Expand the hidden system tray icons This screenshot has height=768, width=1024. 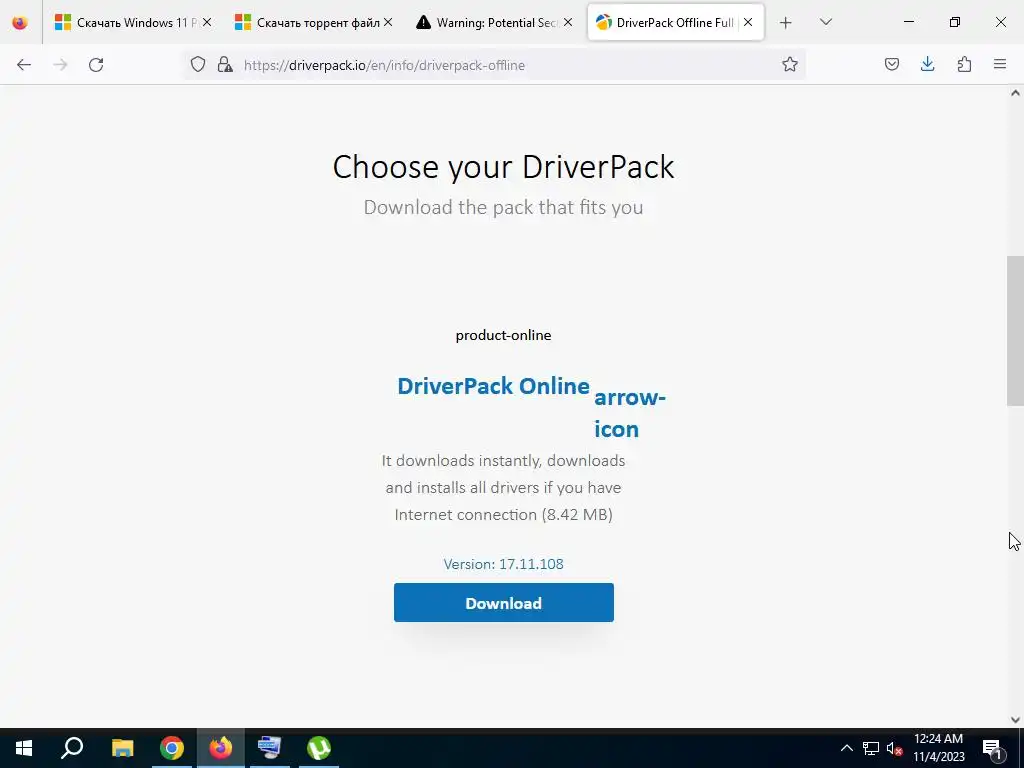[846, 748]
